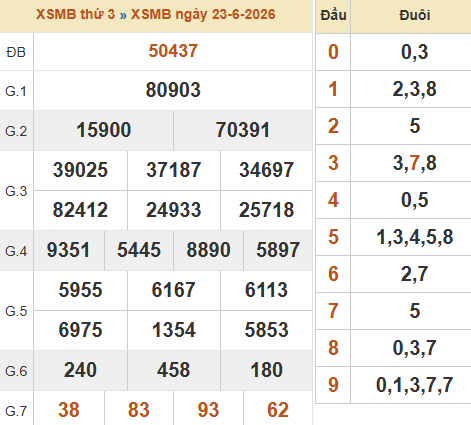The width and height of the screenshot is (471, 425).
Task: Select G.5 result 6167
Action: point(174,290)
